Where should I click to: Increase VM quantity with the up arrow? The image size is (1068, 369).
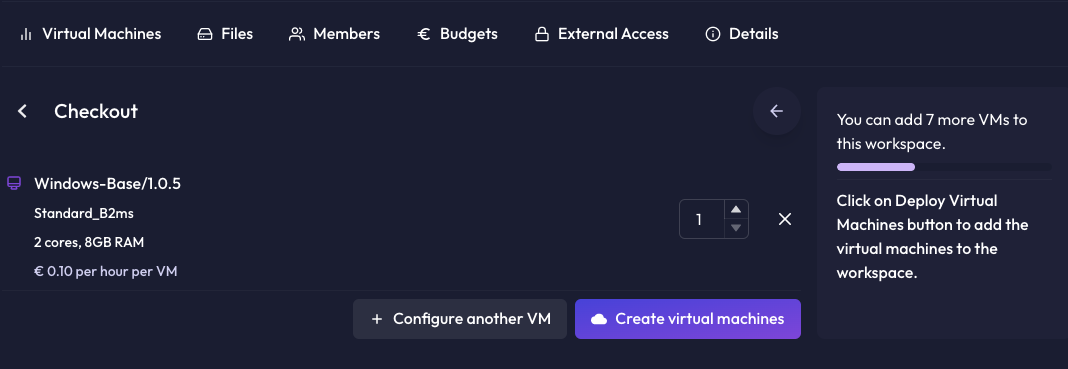click(736, 210)
